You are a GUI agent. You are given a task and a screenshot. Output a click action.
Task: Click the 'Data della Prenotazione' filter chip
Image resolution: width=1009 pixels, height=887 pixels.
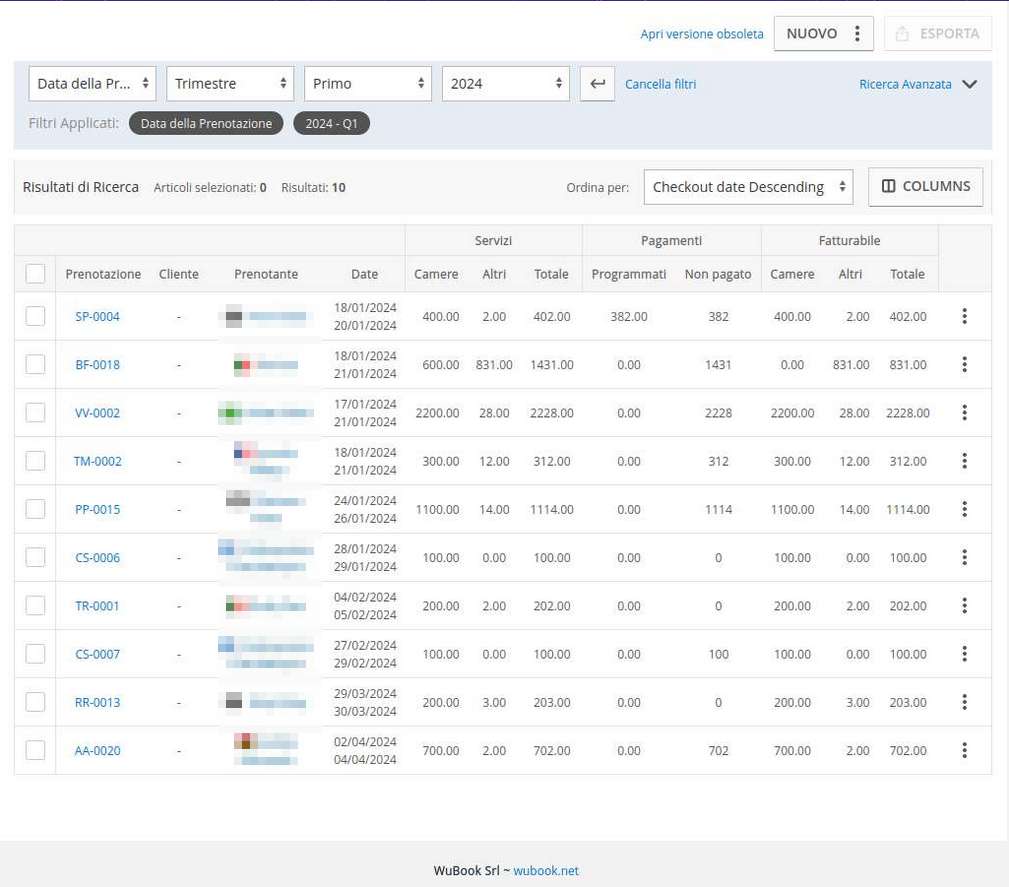pyautogui.click(x=206, y=124)
